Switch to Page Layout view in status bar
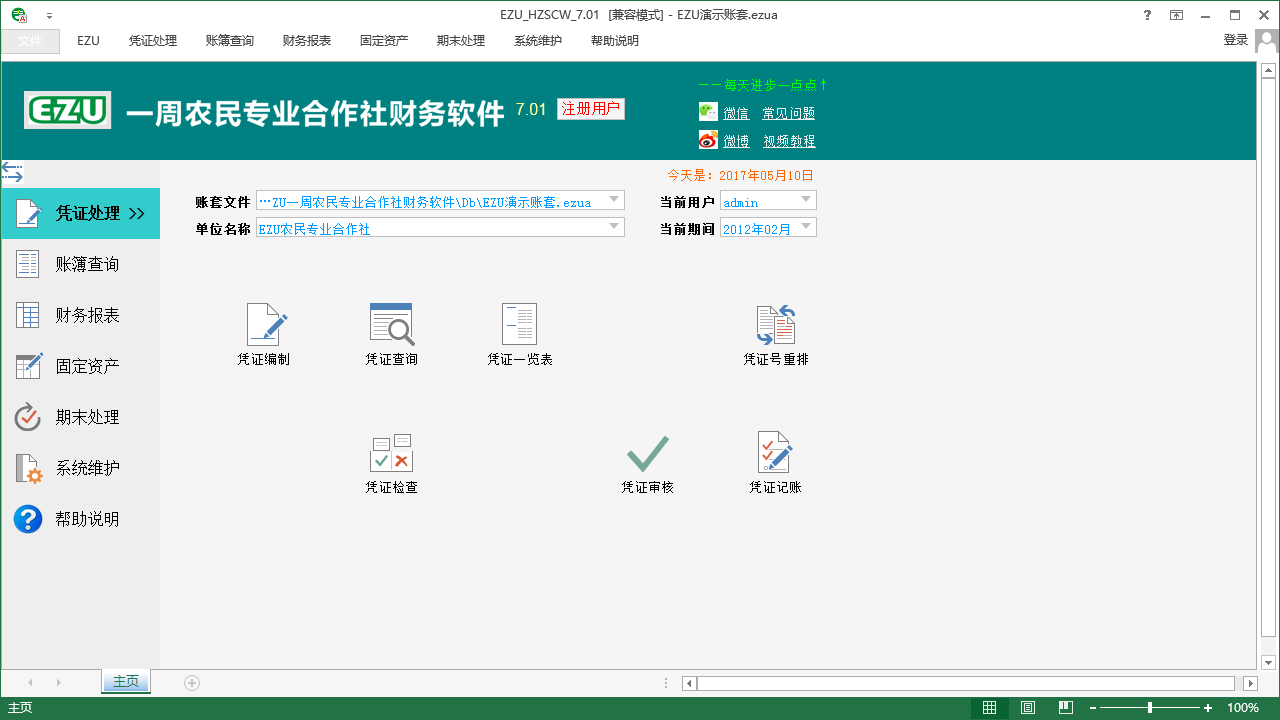 pyautogui.click(x=1028, y=708)
